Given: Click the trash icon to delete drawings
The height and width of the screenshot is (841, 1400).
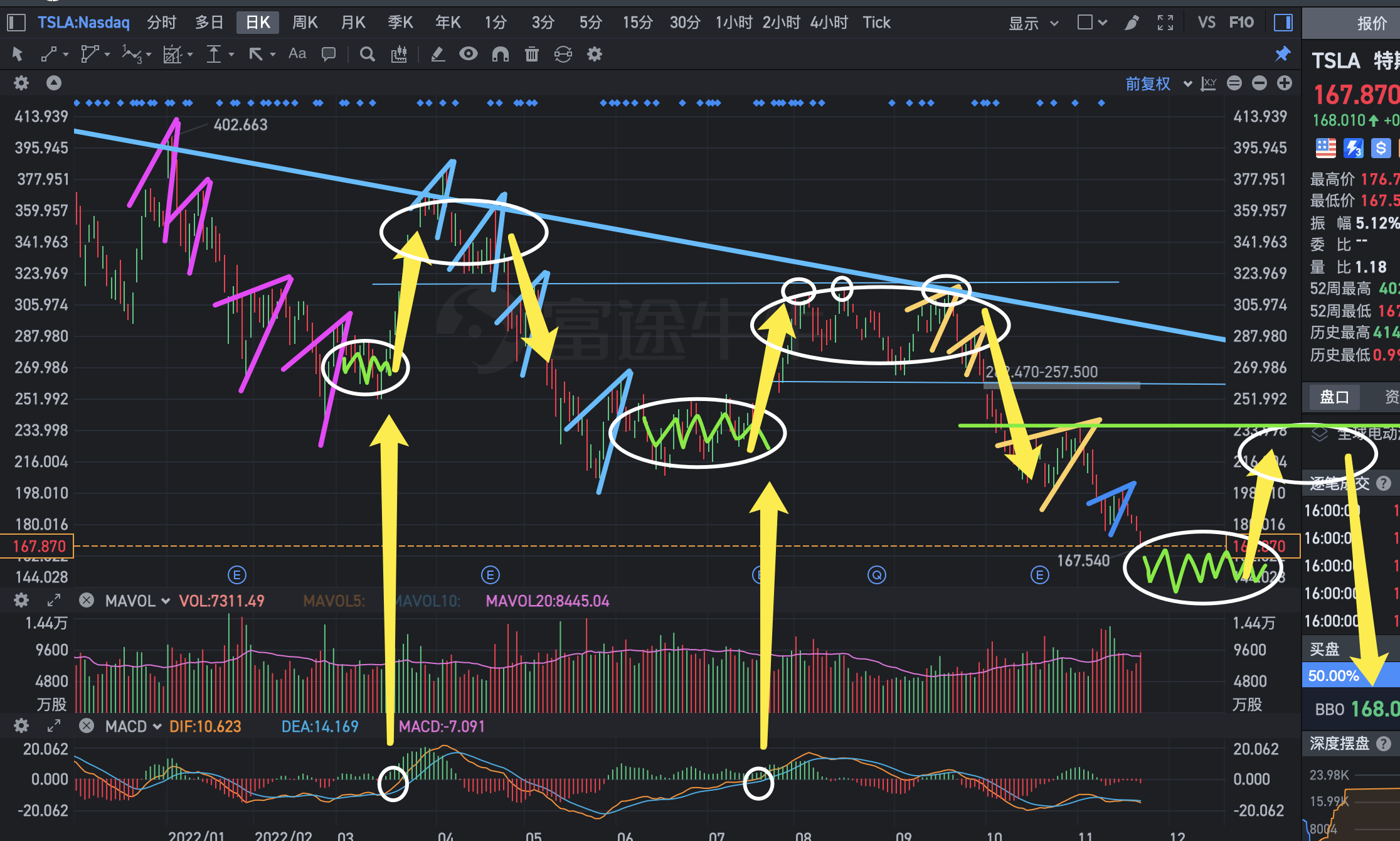Looking at the screenshot, I should (531, 55).
